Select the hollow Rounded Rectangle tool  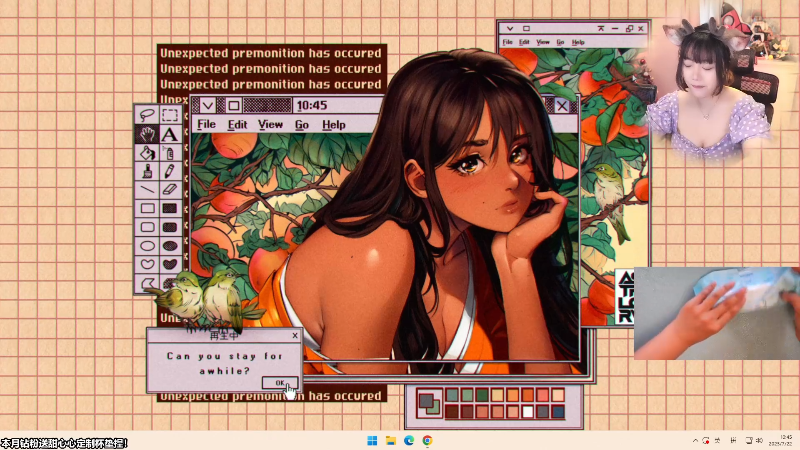coord(147,227)
